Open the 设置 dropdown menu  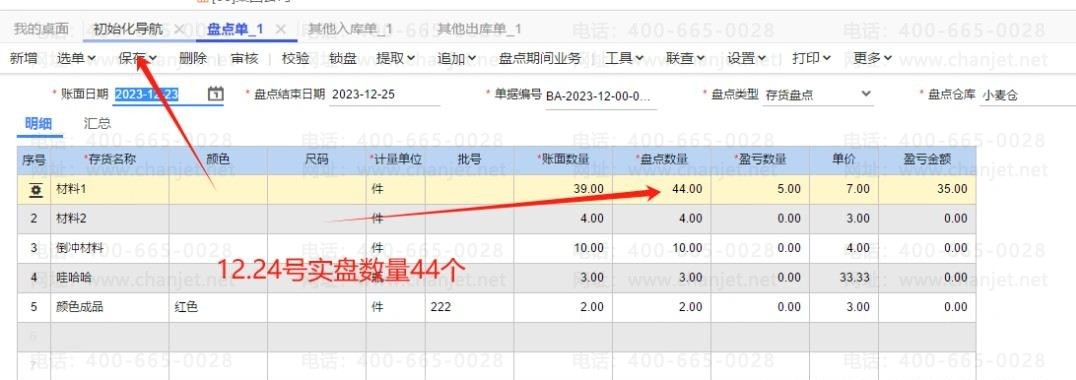click(747, 58)
